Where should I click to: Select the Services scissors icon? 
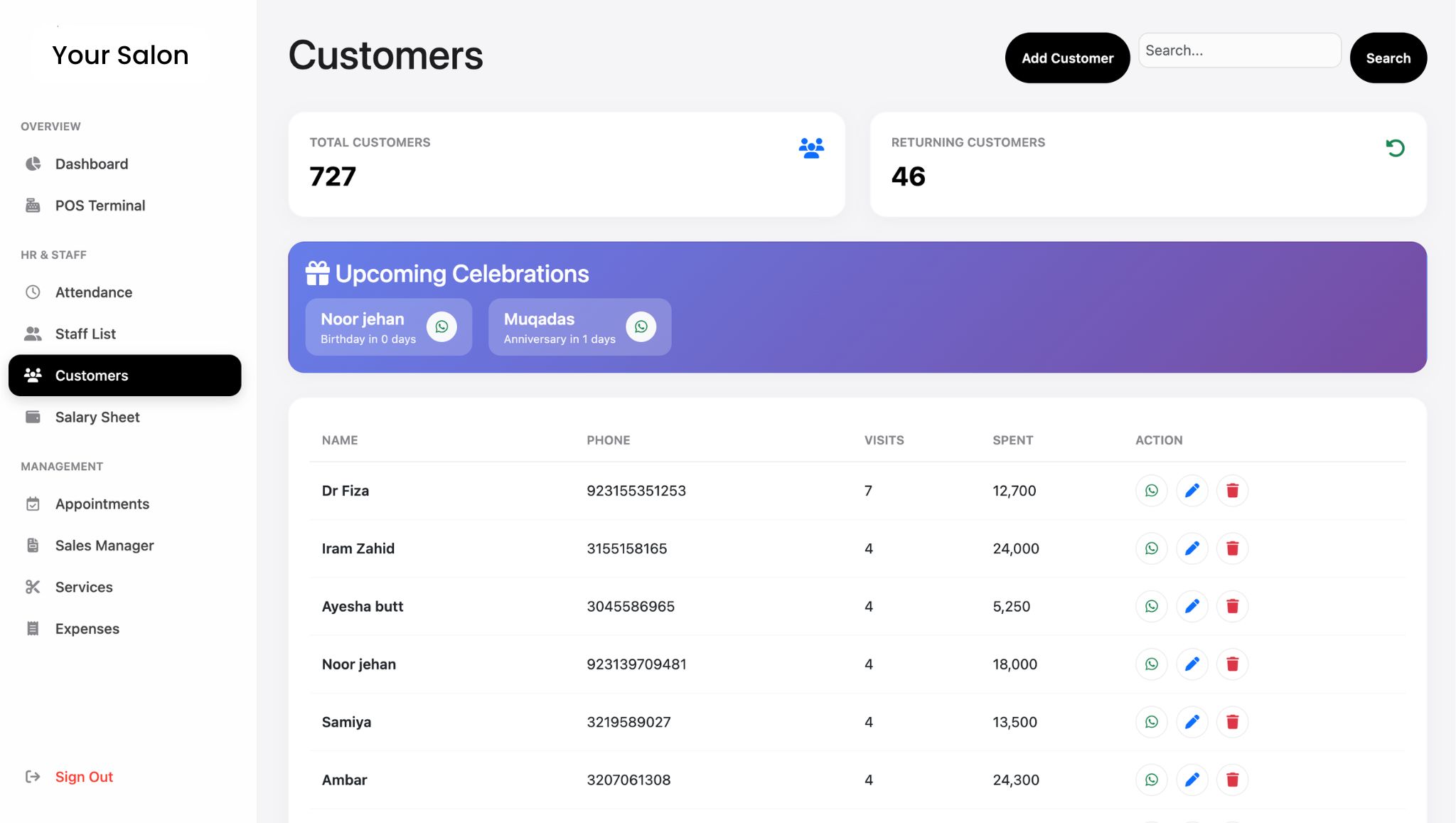click(33, 587)
